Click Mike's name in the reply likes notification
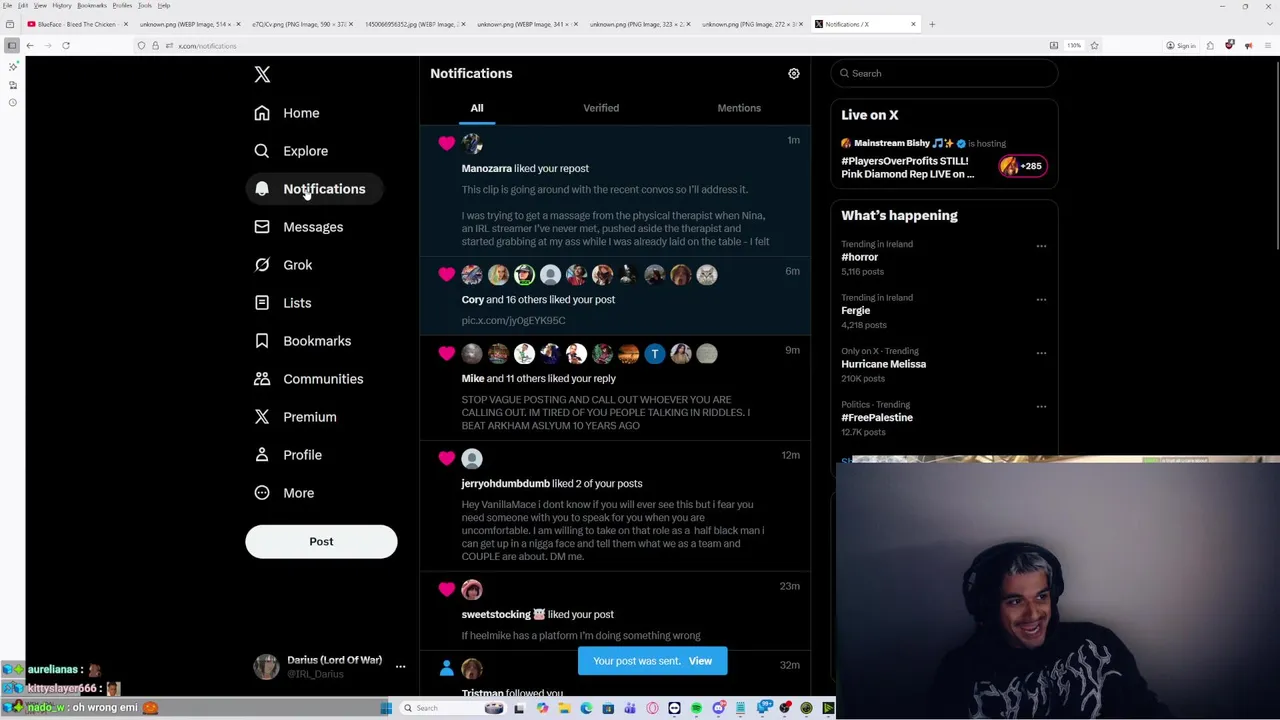Viewport: 1280px width, 720px height. tap(472, 378)
